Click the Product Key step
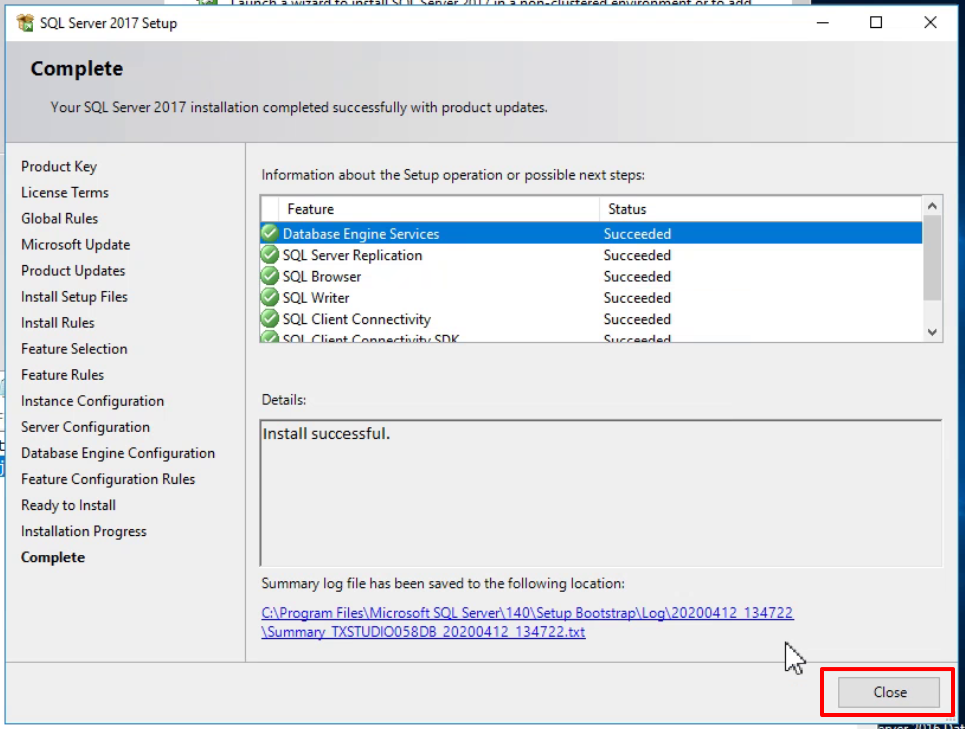 coord(59,167)
